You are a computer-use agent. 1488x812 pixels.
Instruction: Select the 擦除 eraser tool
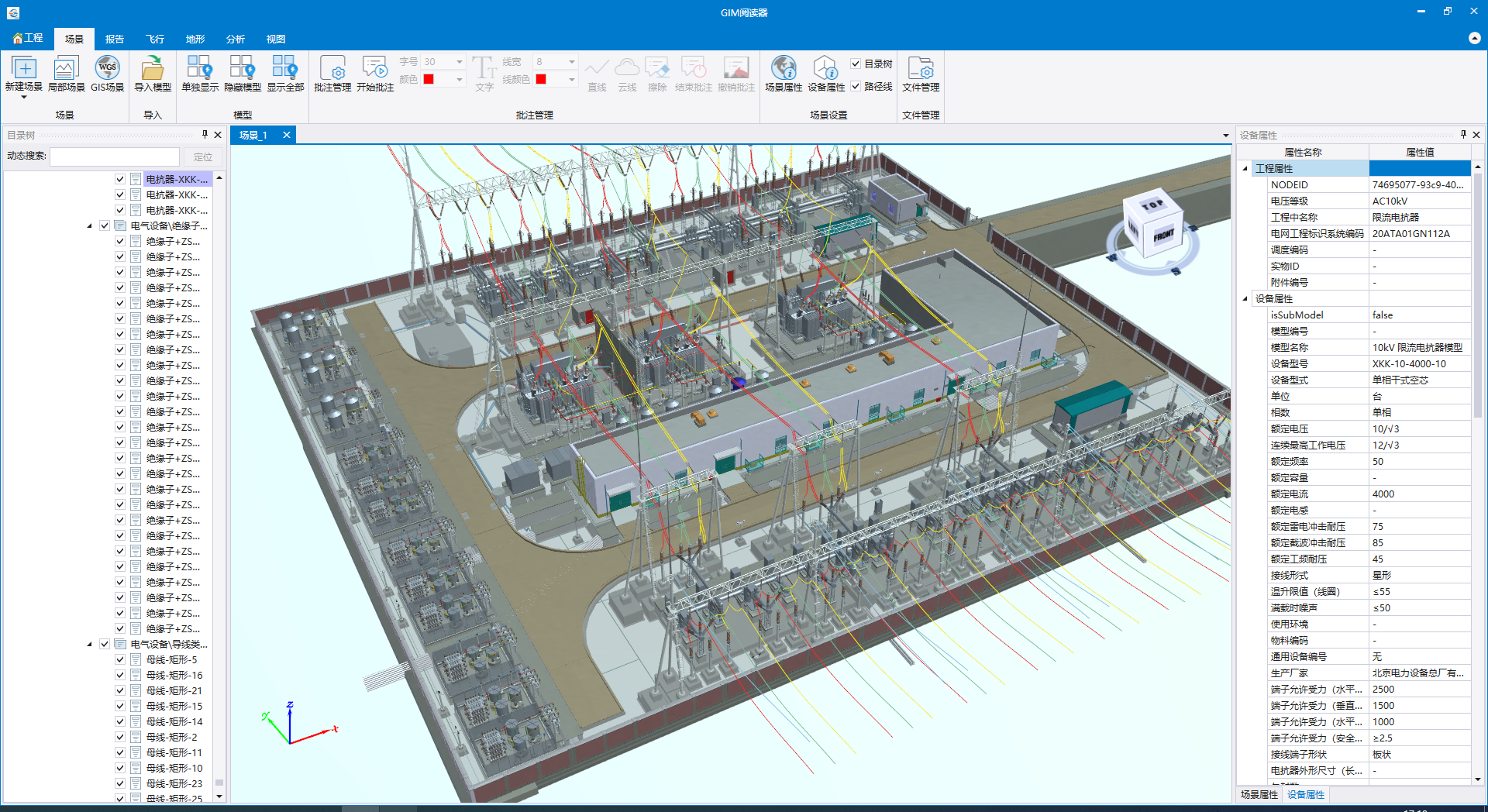click(x=657, y=74)
